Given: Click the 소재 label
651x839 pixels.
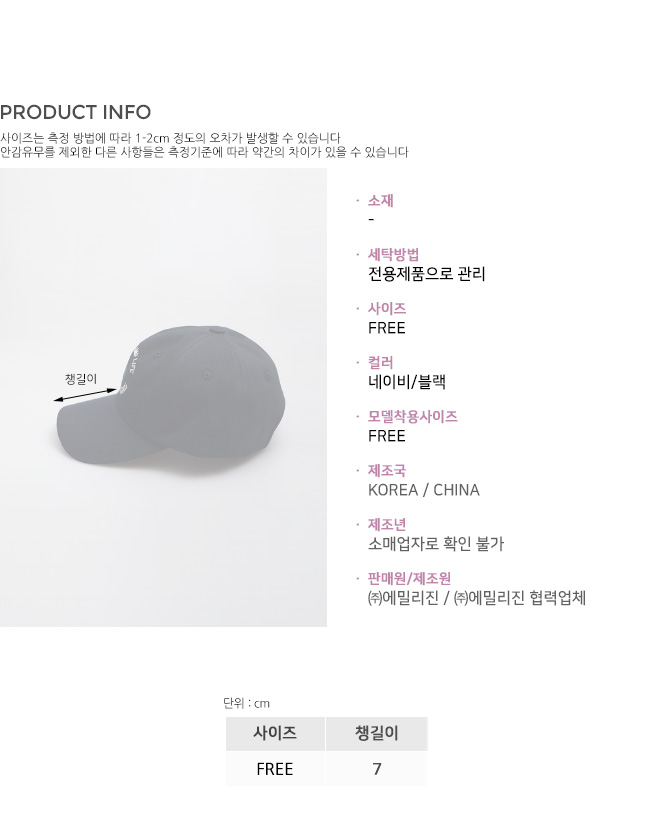Looking at the screenshot, I should (380, 201).
